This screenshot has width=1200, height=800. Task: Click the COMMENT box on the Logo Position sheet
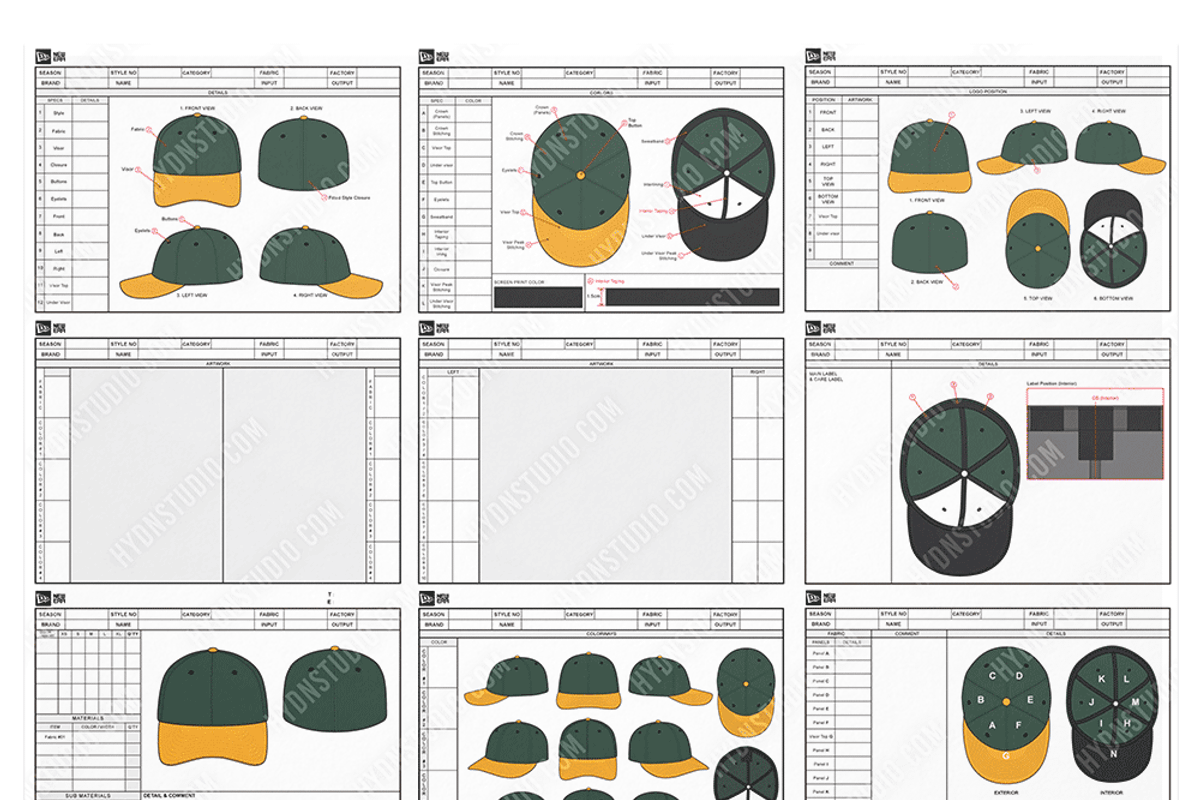[x=842, y=287]
